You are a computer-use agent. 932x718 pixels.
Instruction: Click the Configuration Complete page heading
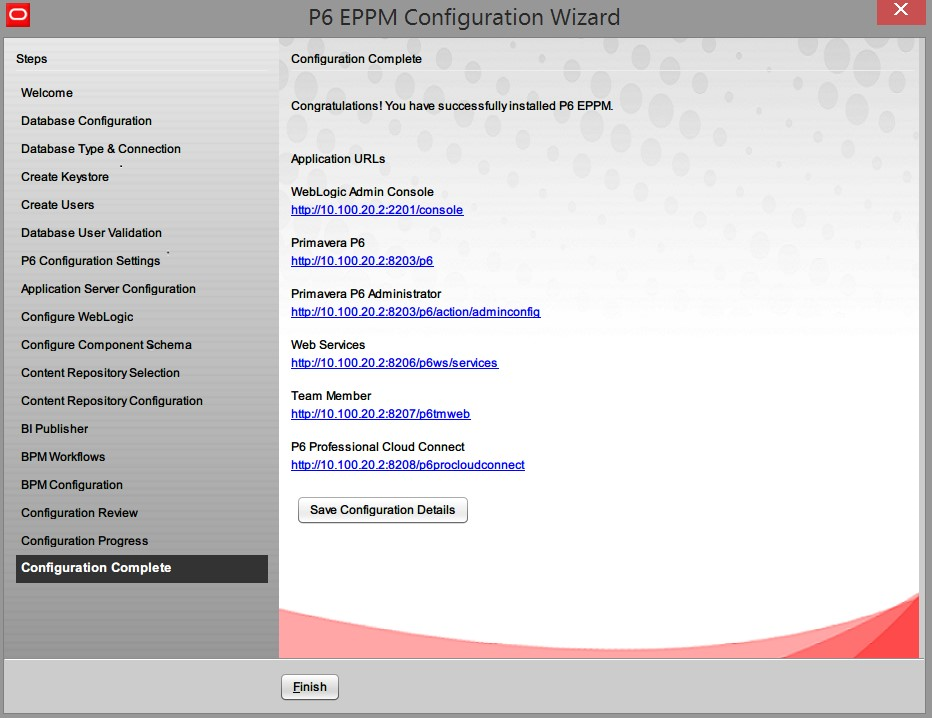tap(356, 59)
